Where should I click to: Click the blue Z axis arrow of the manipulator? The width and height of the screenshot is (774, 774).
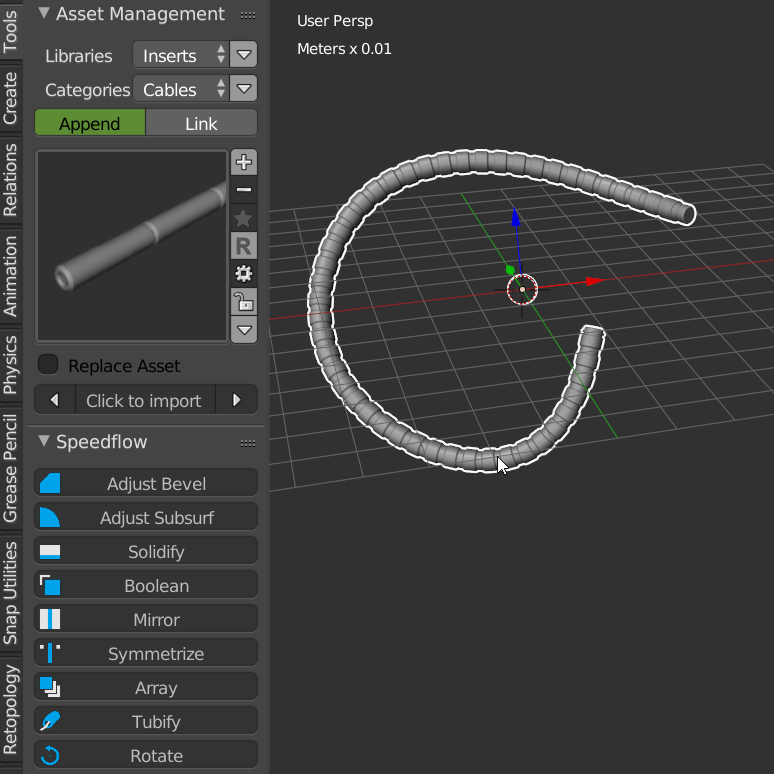click(516, 218)
